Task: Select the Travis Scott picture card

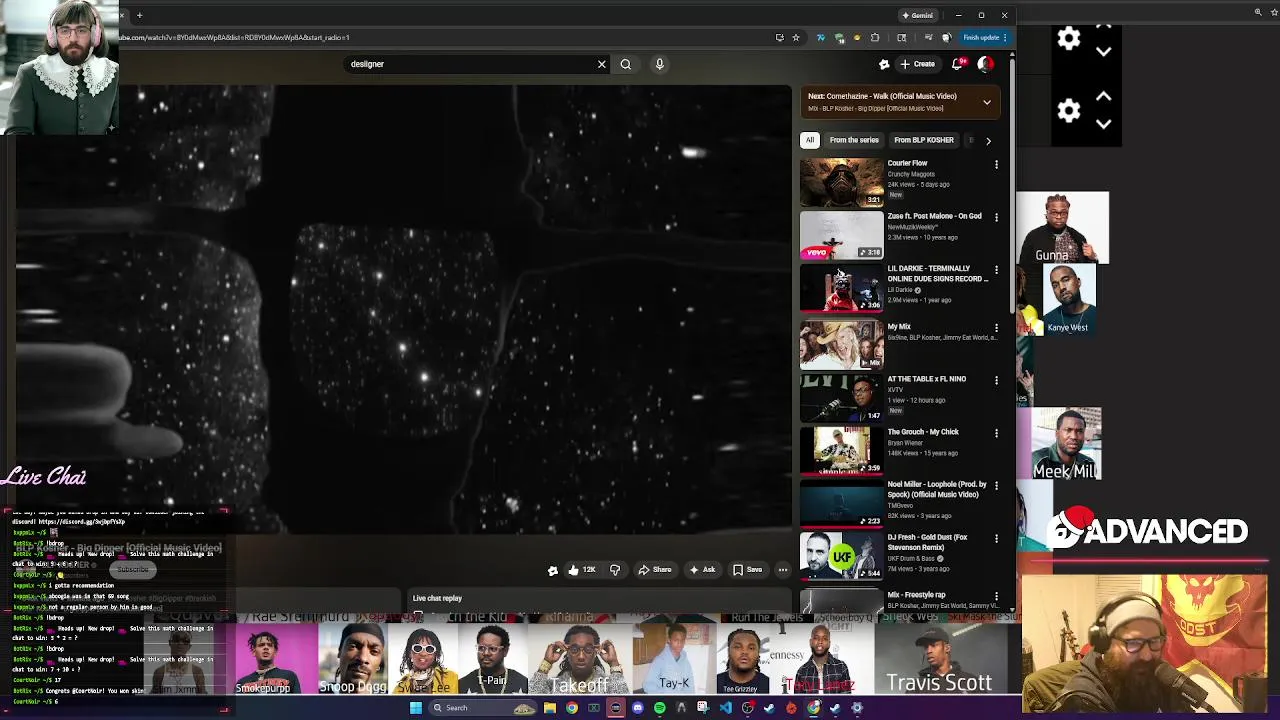Action: [940, 659]
